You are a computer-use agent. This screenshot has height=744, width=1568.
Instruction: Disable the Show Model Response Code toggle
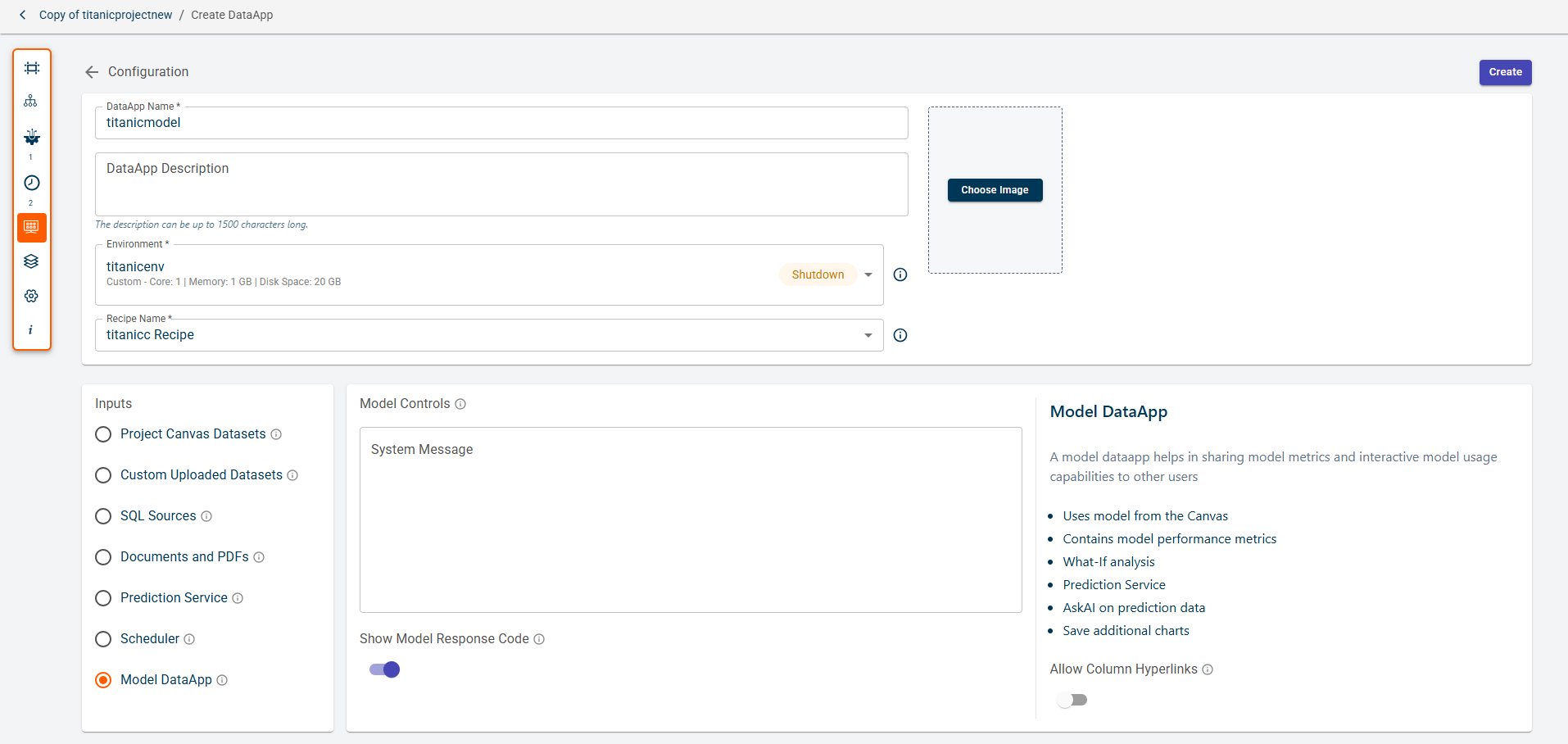(x=384, y=669)
